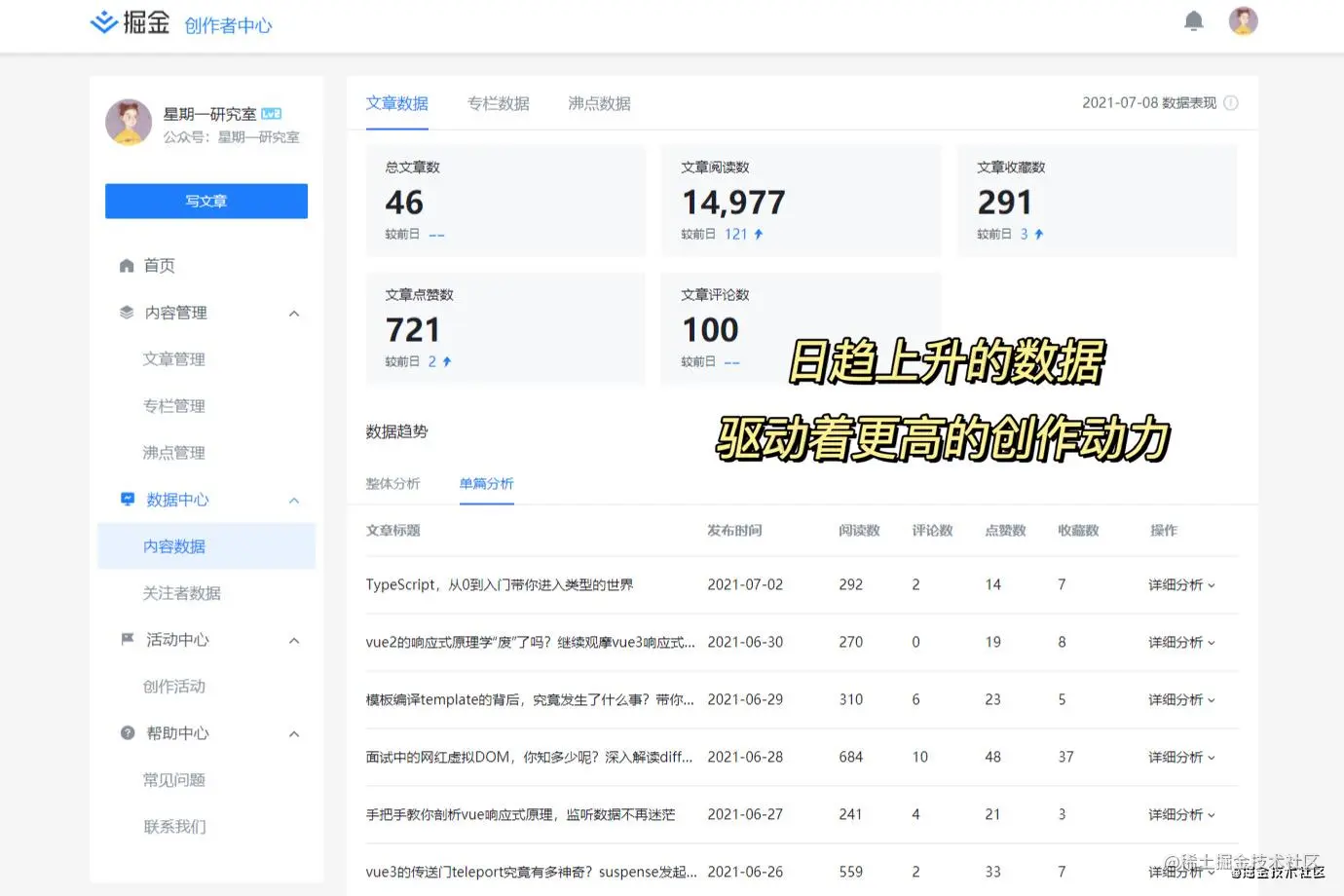
Task: Click the 内容管理 stacked-layers icon
Action: 128,312
